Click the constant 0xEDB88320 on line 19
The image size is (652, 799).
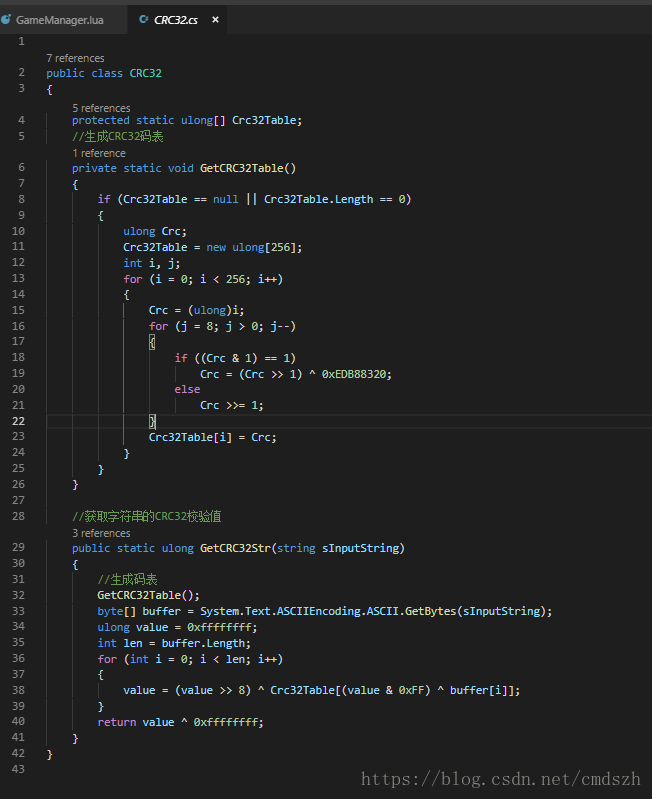pos(354,374)
